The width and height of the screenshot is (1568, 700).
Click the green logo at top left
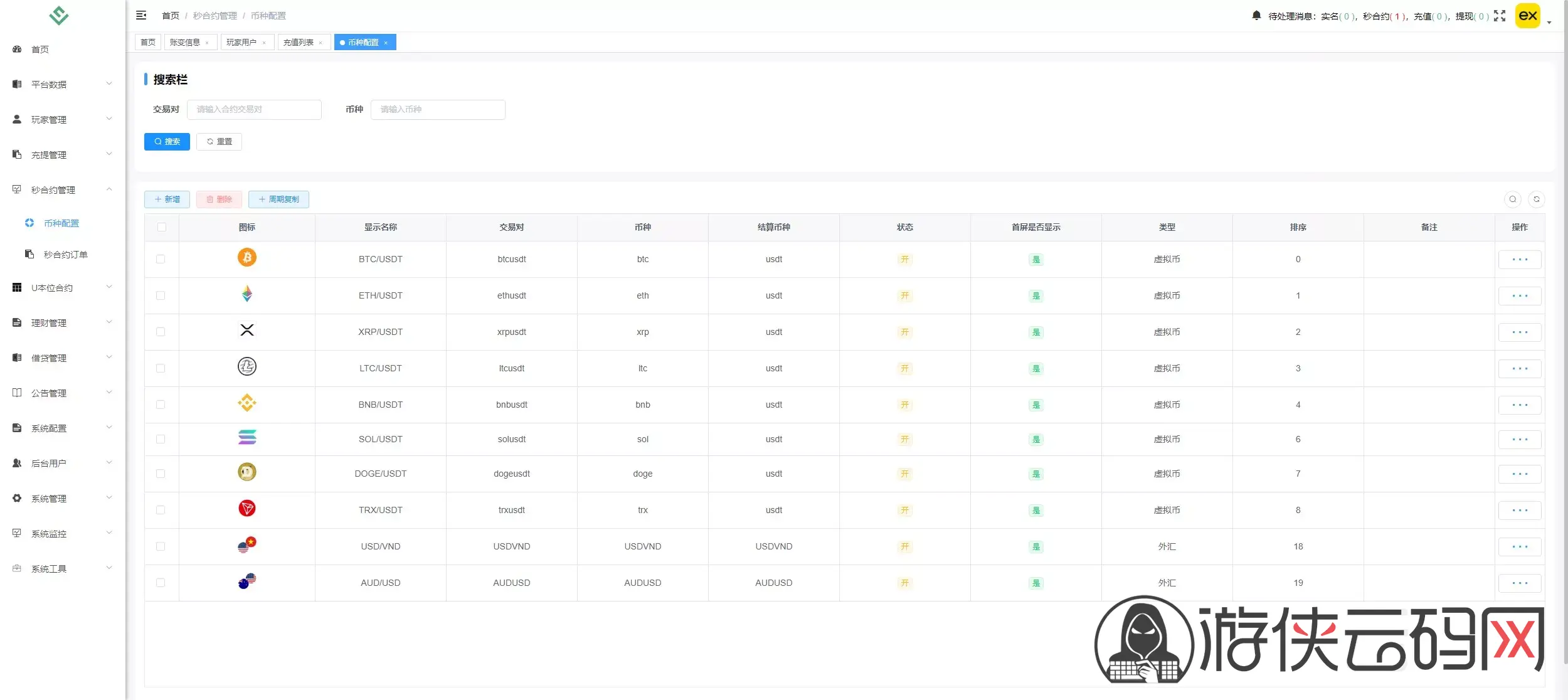tap(59, 16)
